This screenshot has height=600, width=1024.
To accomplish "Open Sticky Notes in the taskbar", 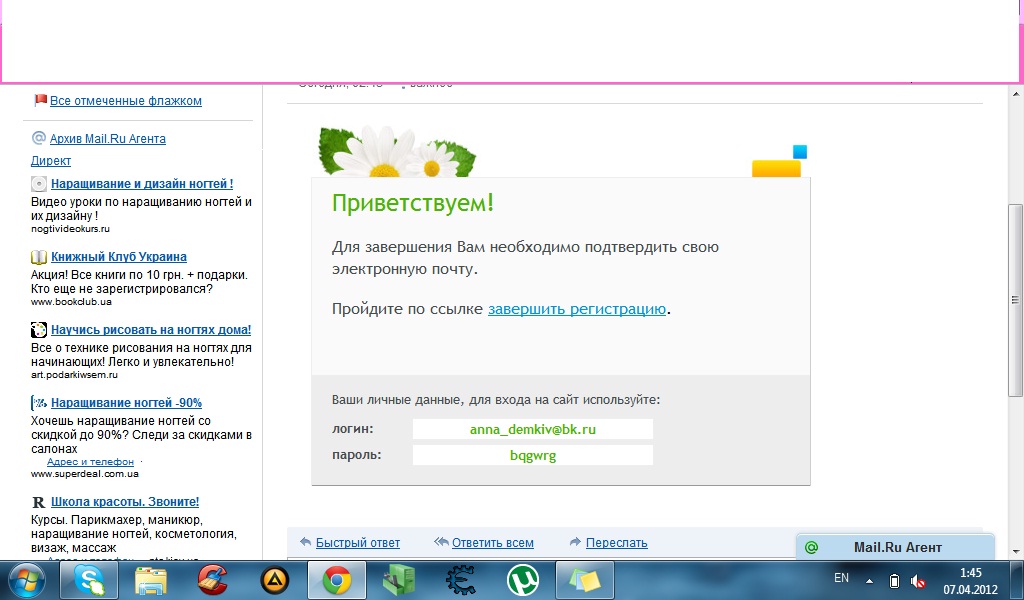I will click(584, 580).
